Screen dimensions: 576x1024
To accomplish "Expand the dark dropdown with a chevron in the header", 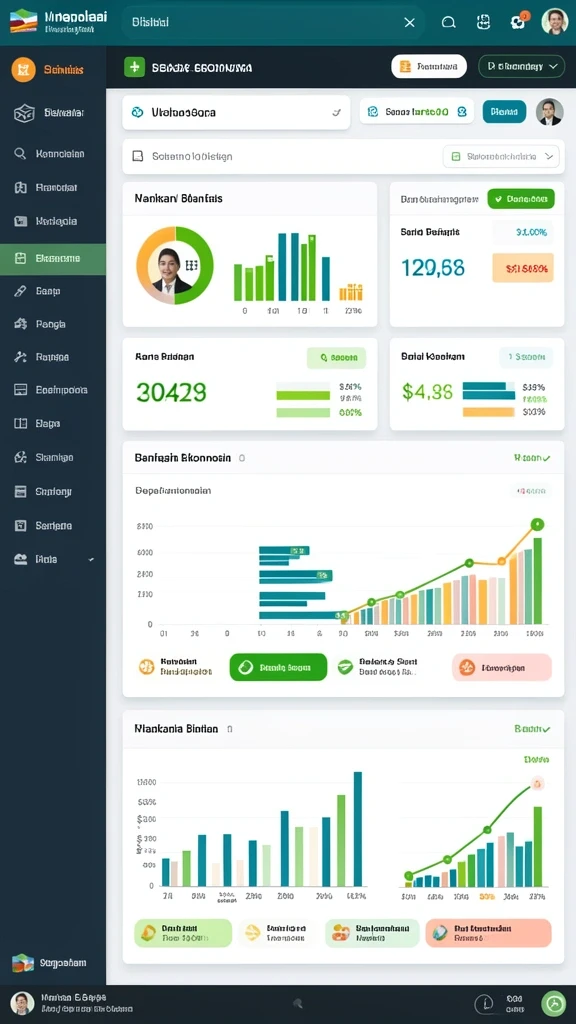I will [x=521, y=67].
